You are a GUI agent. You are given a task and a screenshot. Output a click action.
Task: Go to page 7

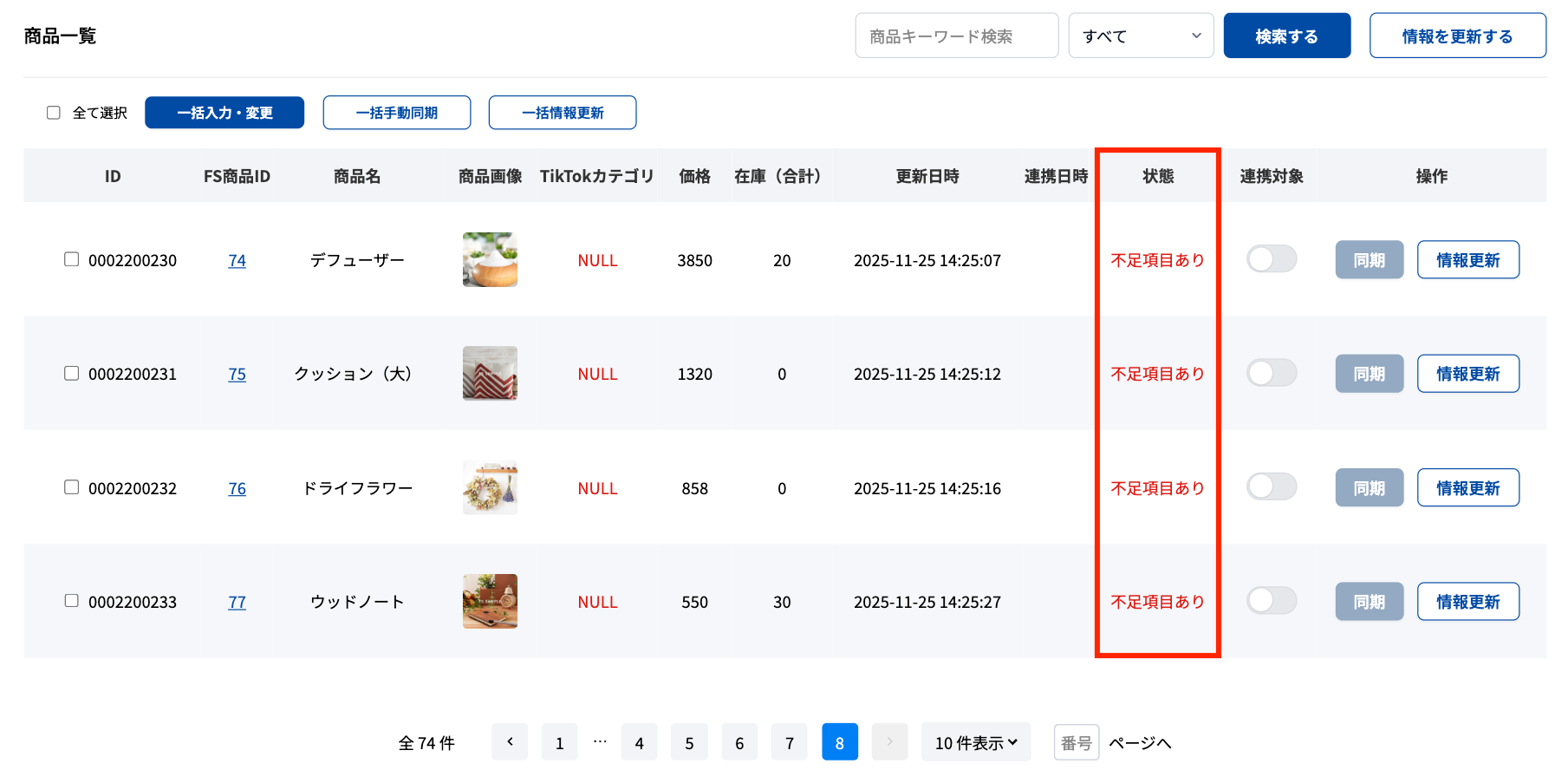click(790, 742)
